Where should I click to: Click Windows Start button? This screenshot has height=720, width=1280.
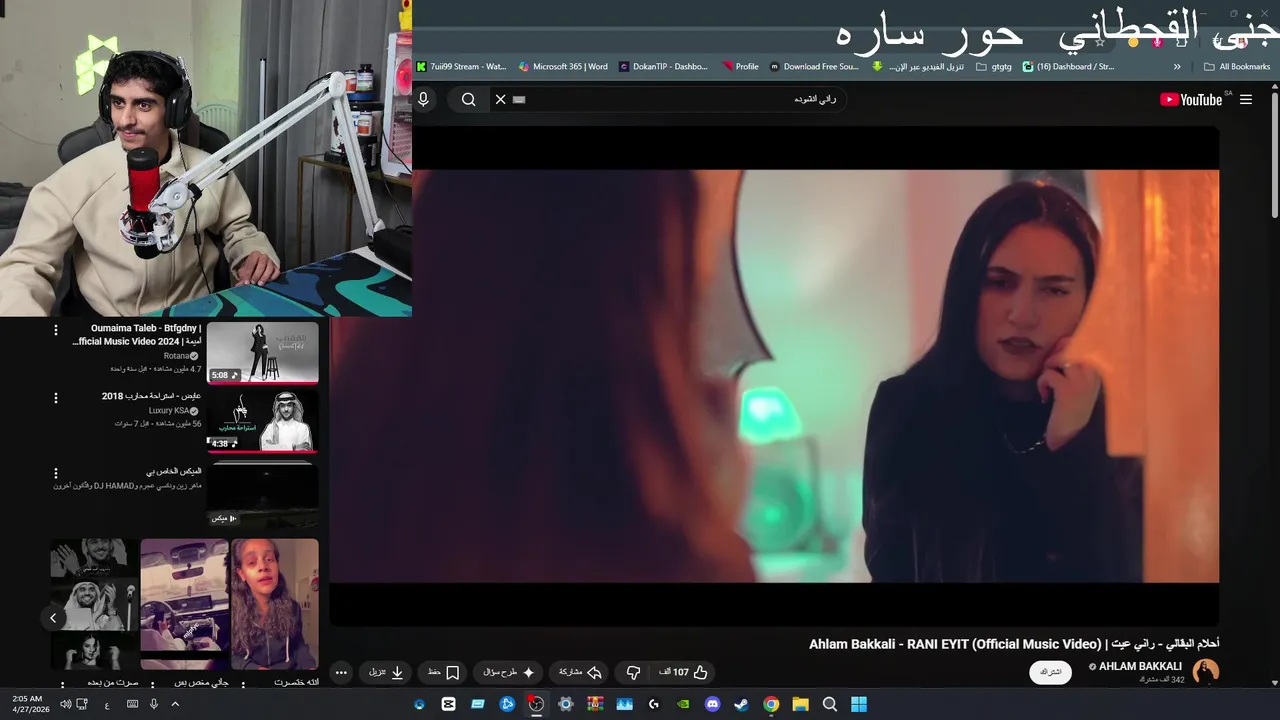858,704
